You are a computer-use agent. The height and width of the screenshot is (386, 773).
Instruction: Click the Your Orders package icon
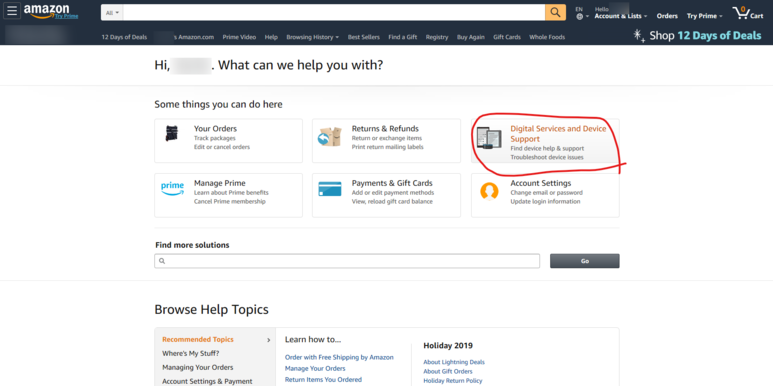172,134
